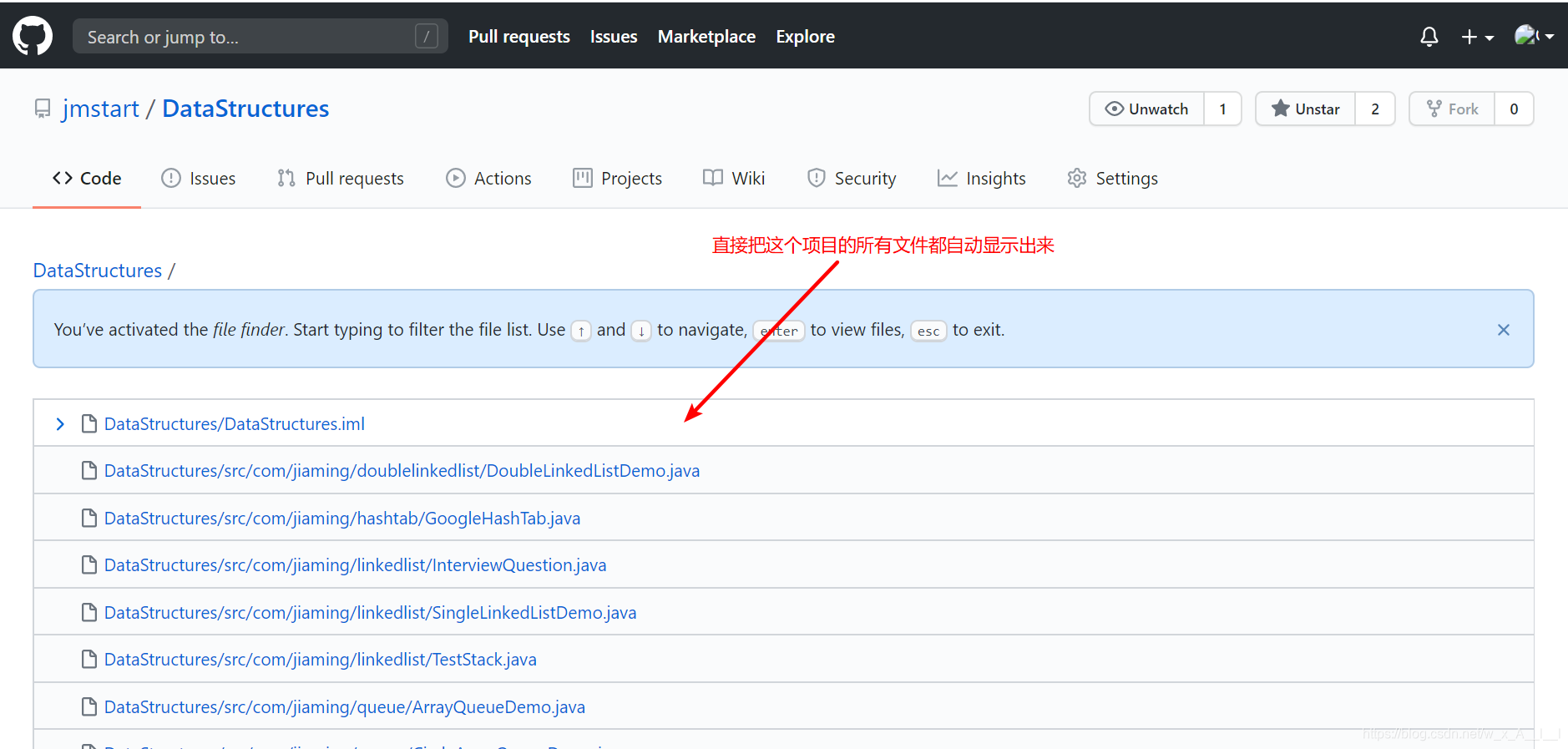Open the notifications bell
1568x749 pixels.
[1429, 36]
